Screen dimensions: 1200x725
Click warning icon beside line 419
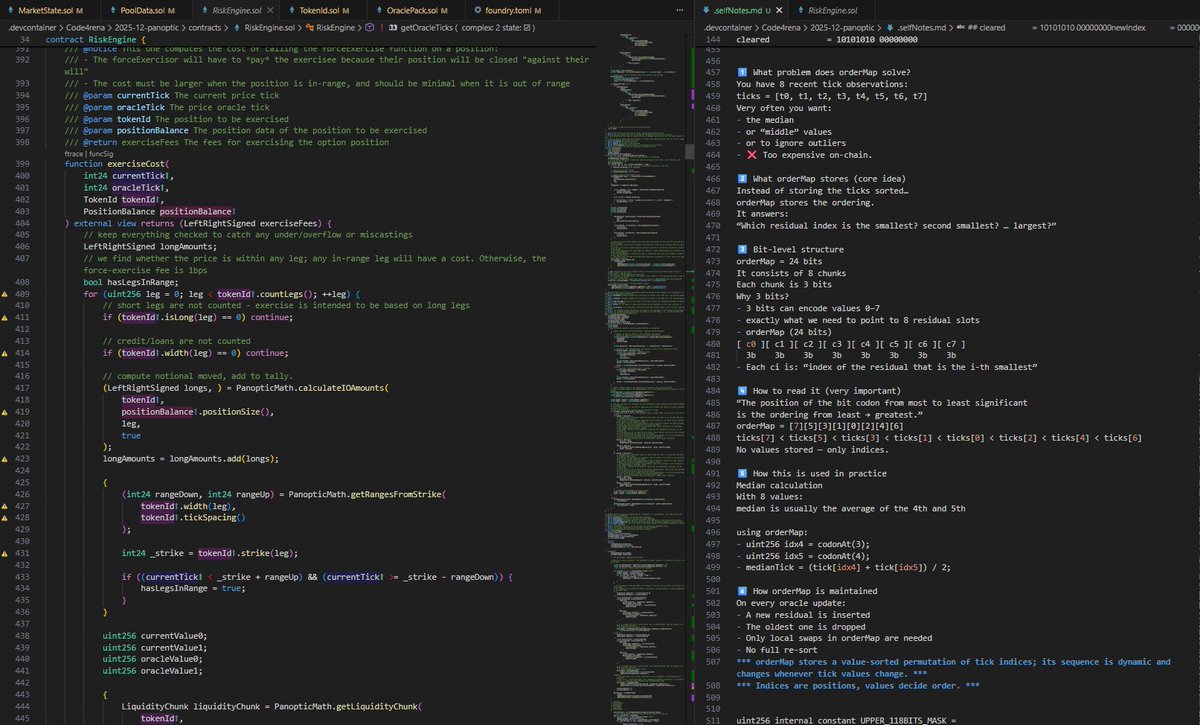click(x=5, y=412)
